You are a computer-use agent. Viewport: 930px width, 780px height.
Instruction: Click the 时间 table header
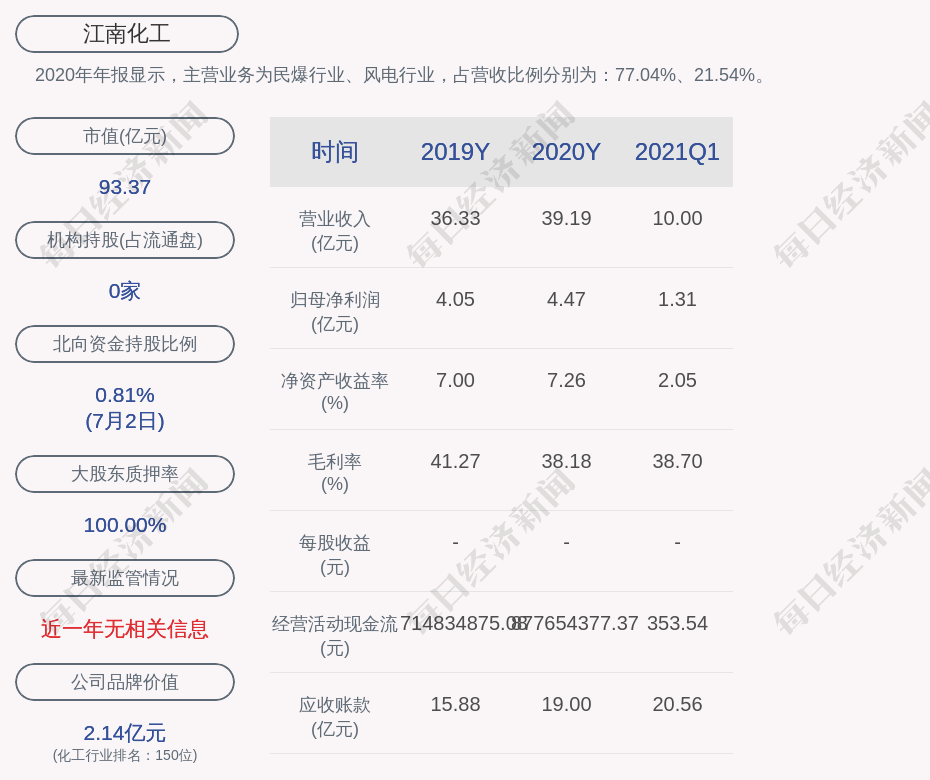click(335, 152)
